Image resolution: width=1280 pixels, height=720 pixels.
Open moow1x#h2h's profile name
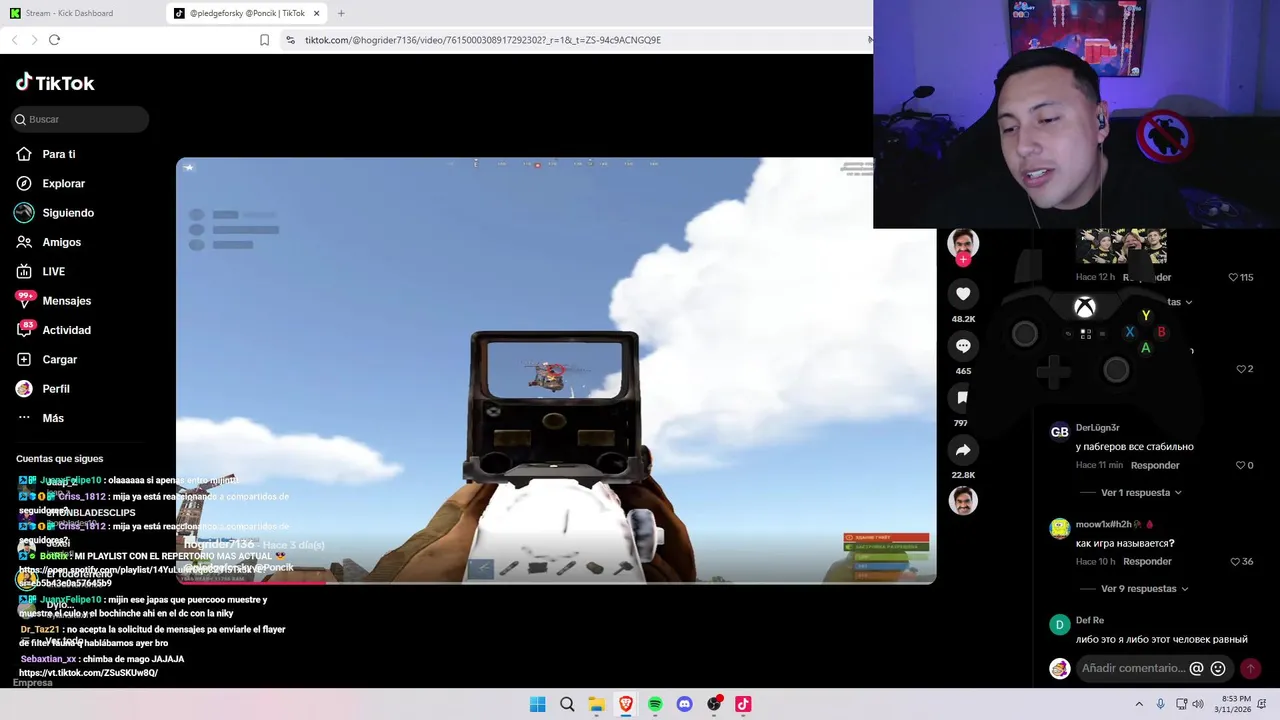click(x=1104, y=524)
